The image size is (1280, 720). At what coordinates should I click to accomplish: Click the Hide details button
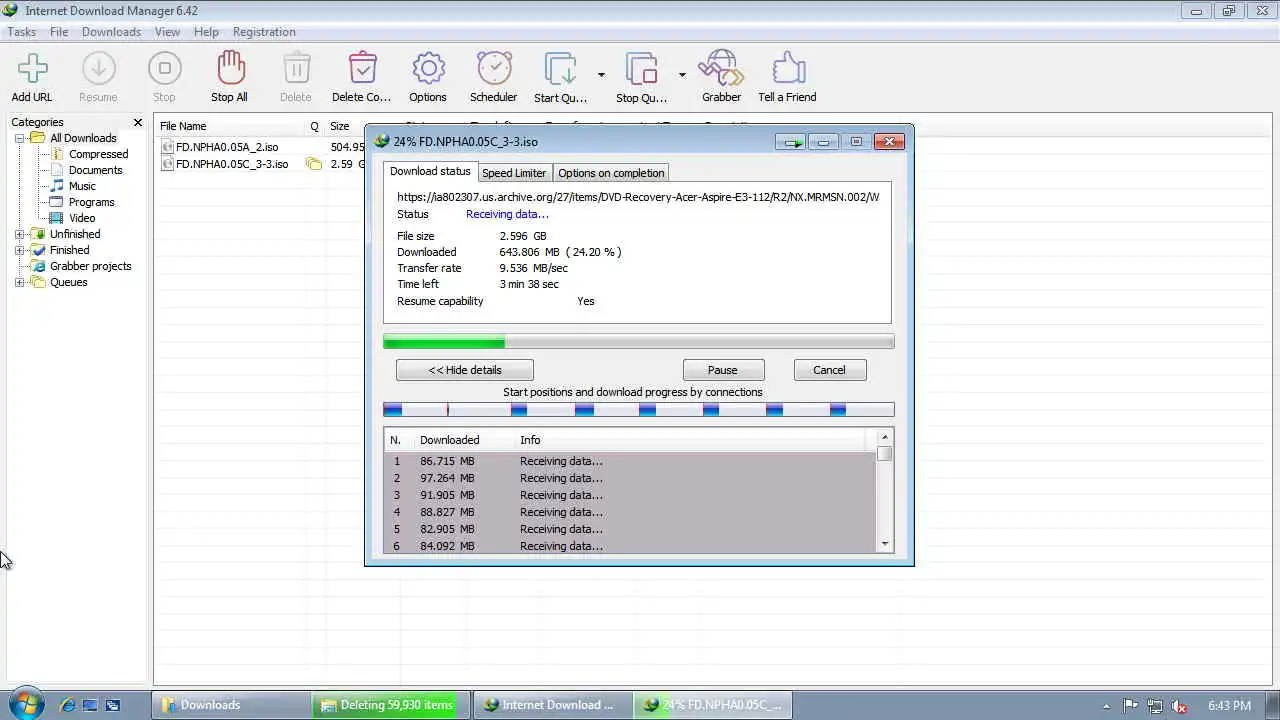[x=465, y=370]
